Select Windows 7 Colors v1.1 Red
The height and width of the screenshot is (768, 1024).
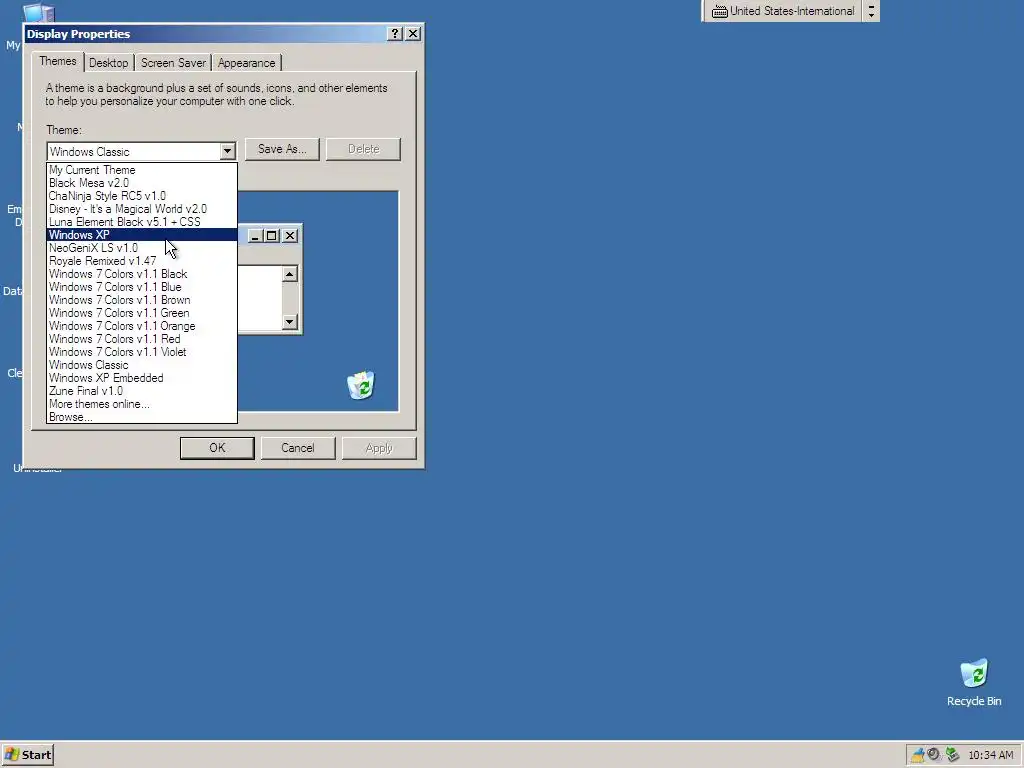tap(142, 339)
